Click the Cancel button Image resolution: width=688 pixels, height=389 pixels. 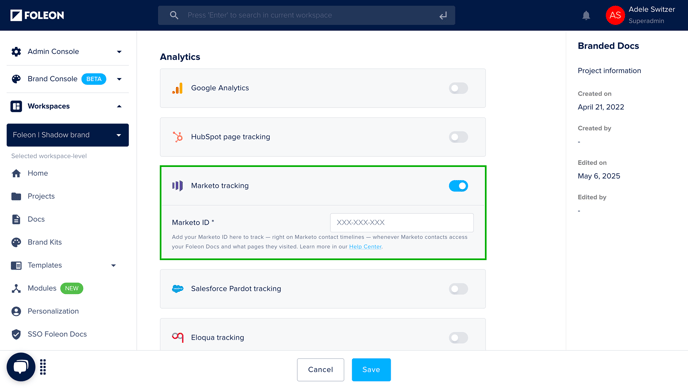point(320,370)
